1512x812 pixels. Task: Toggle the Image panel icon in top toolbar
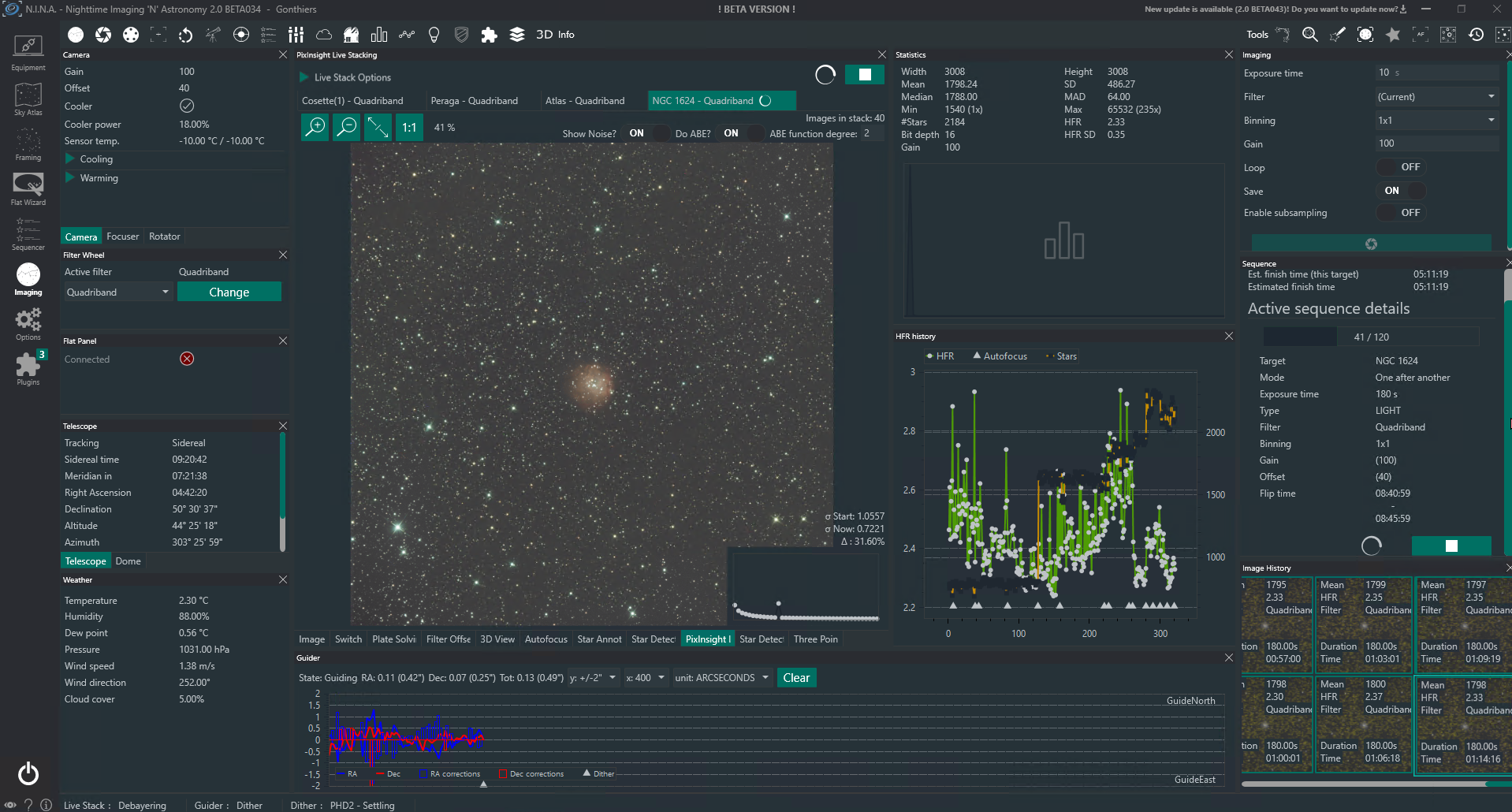tap(76, 35)
